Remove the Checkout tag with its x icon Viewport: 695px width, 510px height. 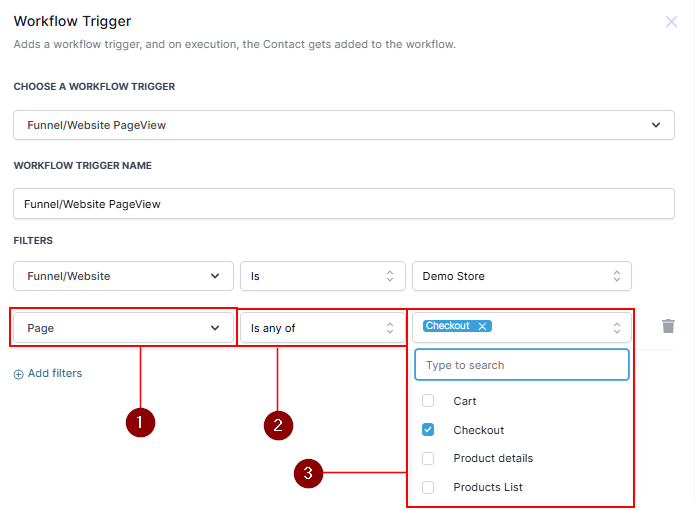[482, 326]
